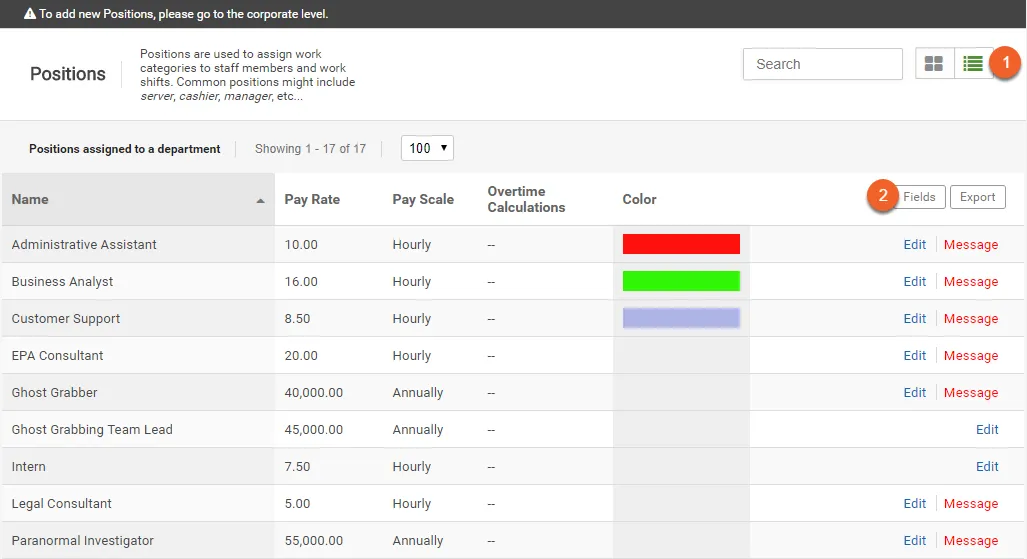Click the Pay Scale column header
Screen dimensions: 1027x559
[x=423, y=199]
